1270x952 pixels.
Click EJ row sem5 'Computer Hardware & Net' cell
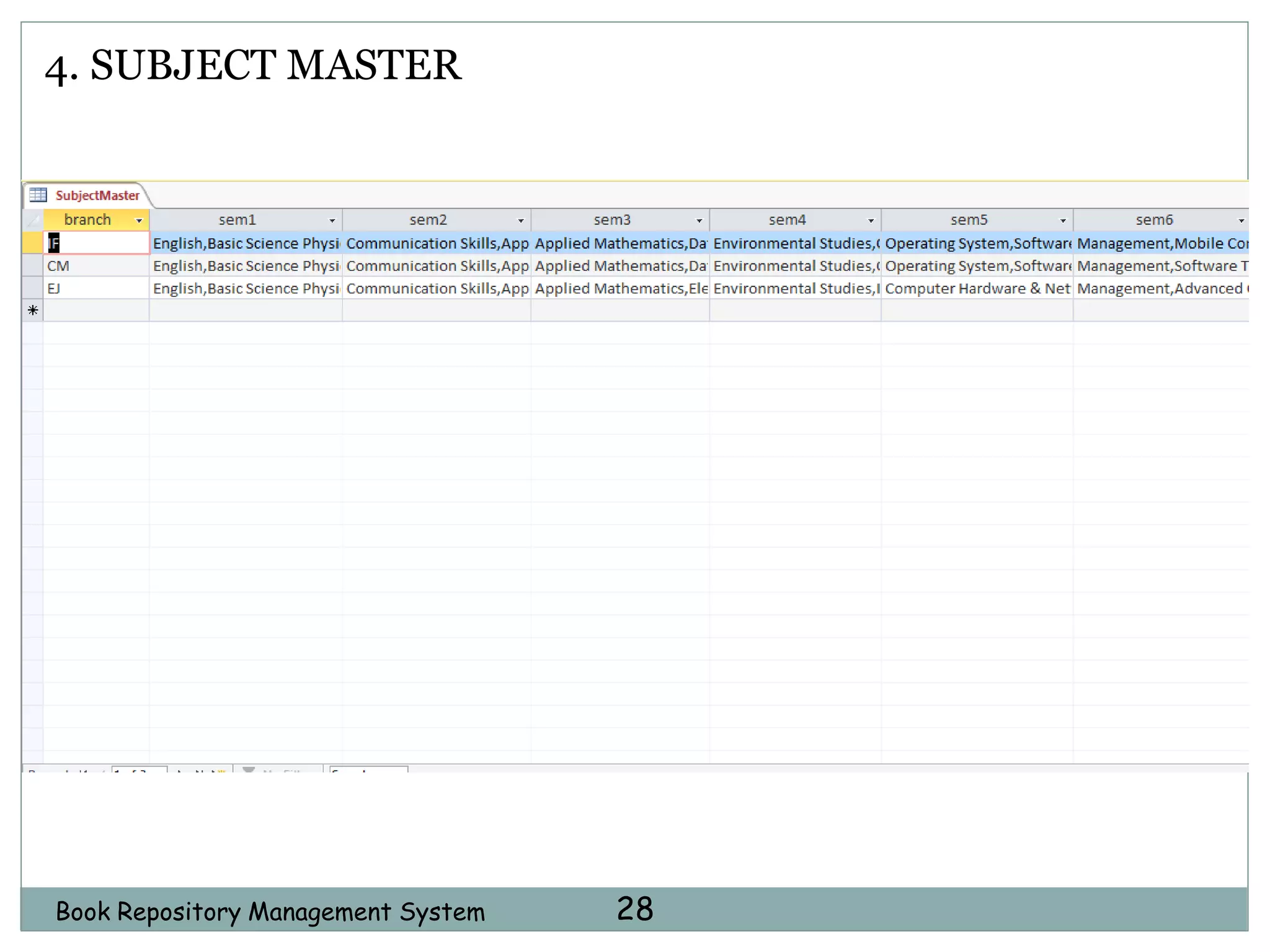tap(978, 288)
